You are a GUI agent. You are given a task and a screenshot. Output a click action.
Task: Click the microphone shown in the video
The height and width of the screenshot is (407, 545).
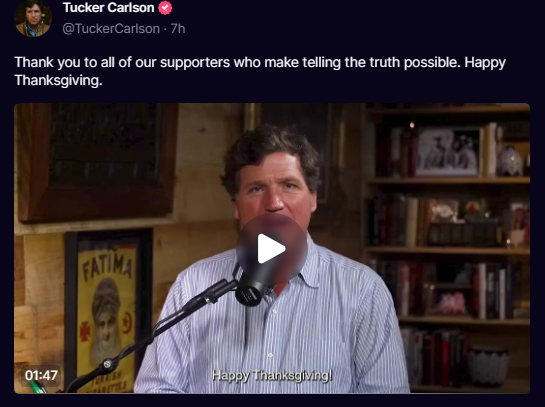pos(251,287)
